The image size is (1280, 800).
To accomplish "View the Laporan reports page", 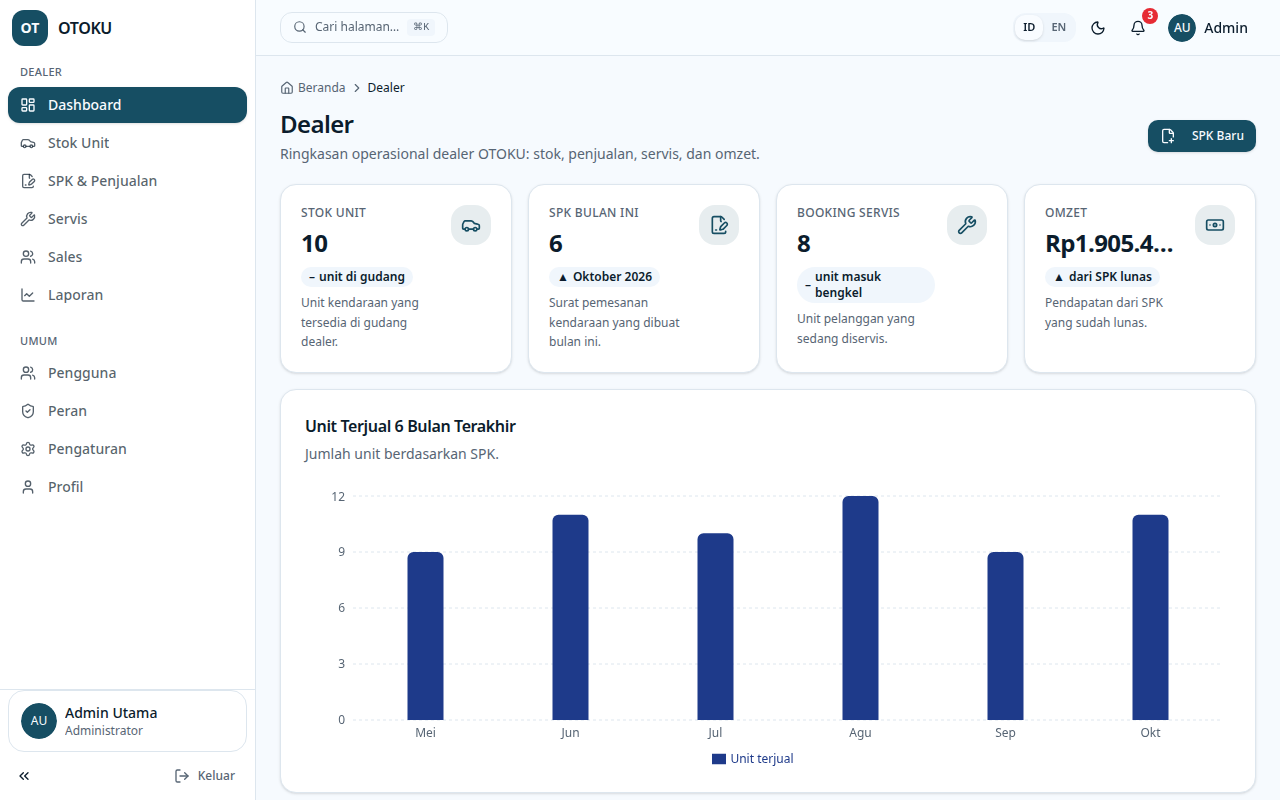I will [127, 295].
